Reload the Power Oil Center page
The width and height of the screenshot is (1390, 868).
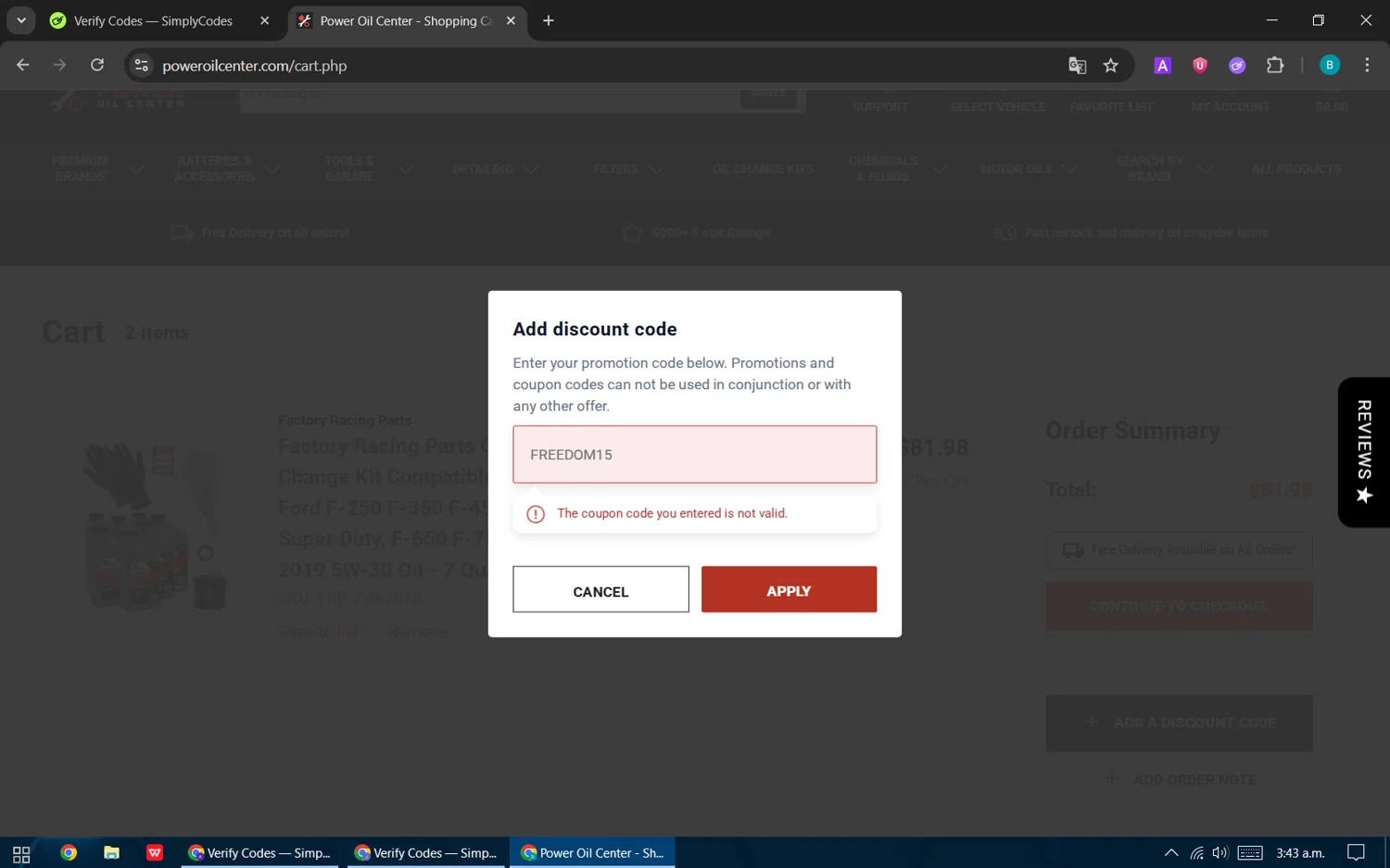pos(97,65)
